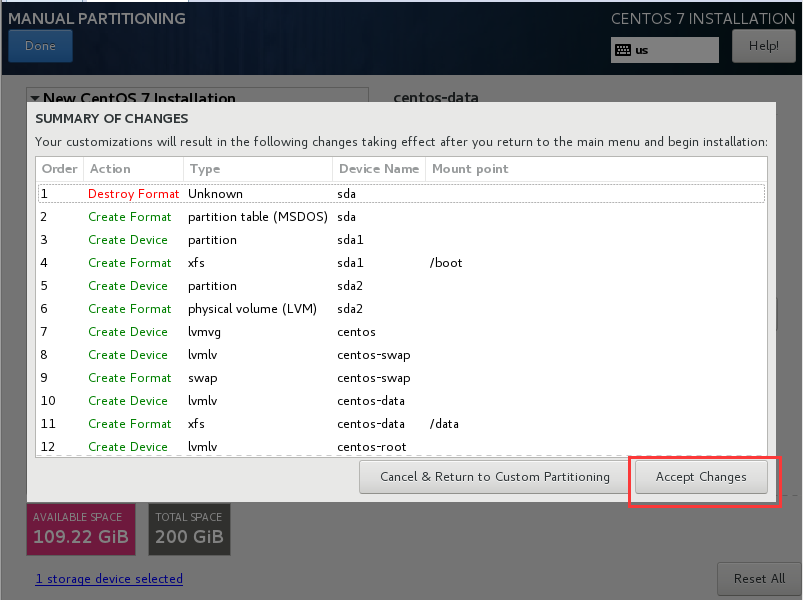Viewport: 804px width, 600px height.
Task: Click the centos-data heading behind the dialog
Action: pos(436,97)
